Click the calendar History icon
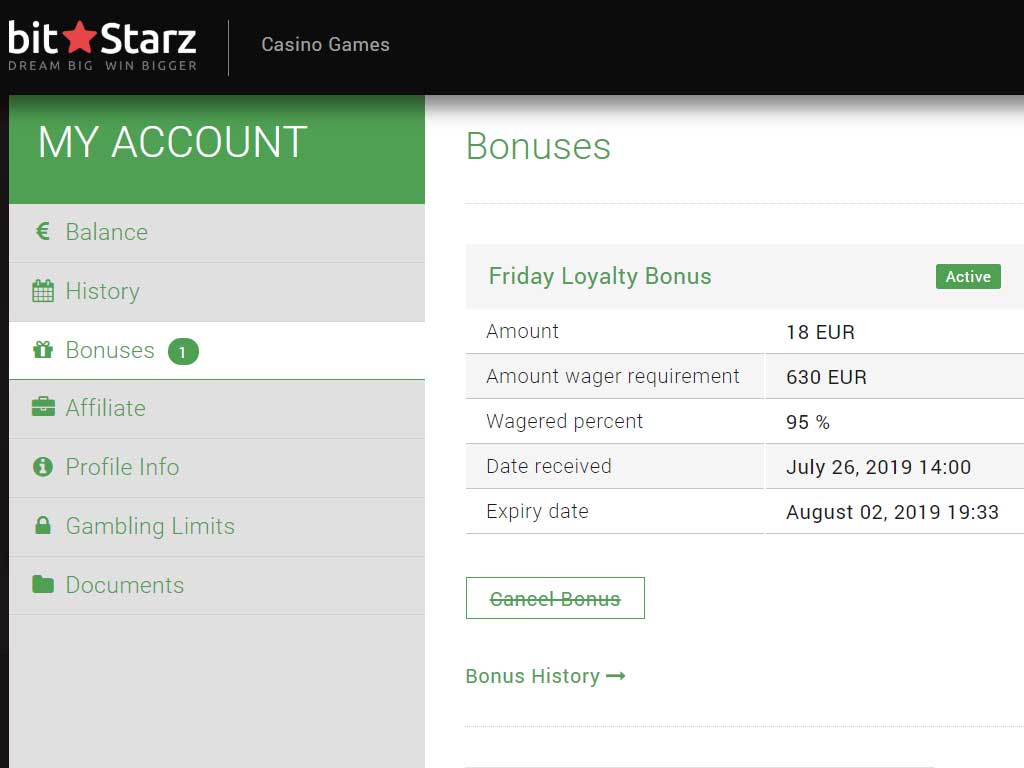Screen dimensions: 1024x768 (43, 291)
